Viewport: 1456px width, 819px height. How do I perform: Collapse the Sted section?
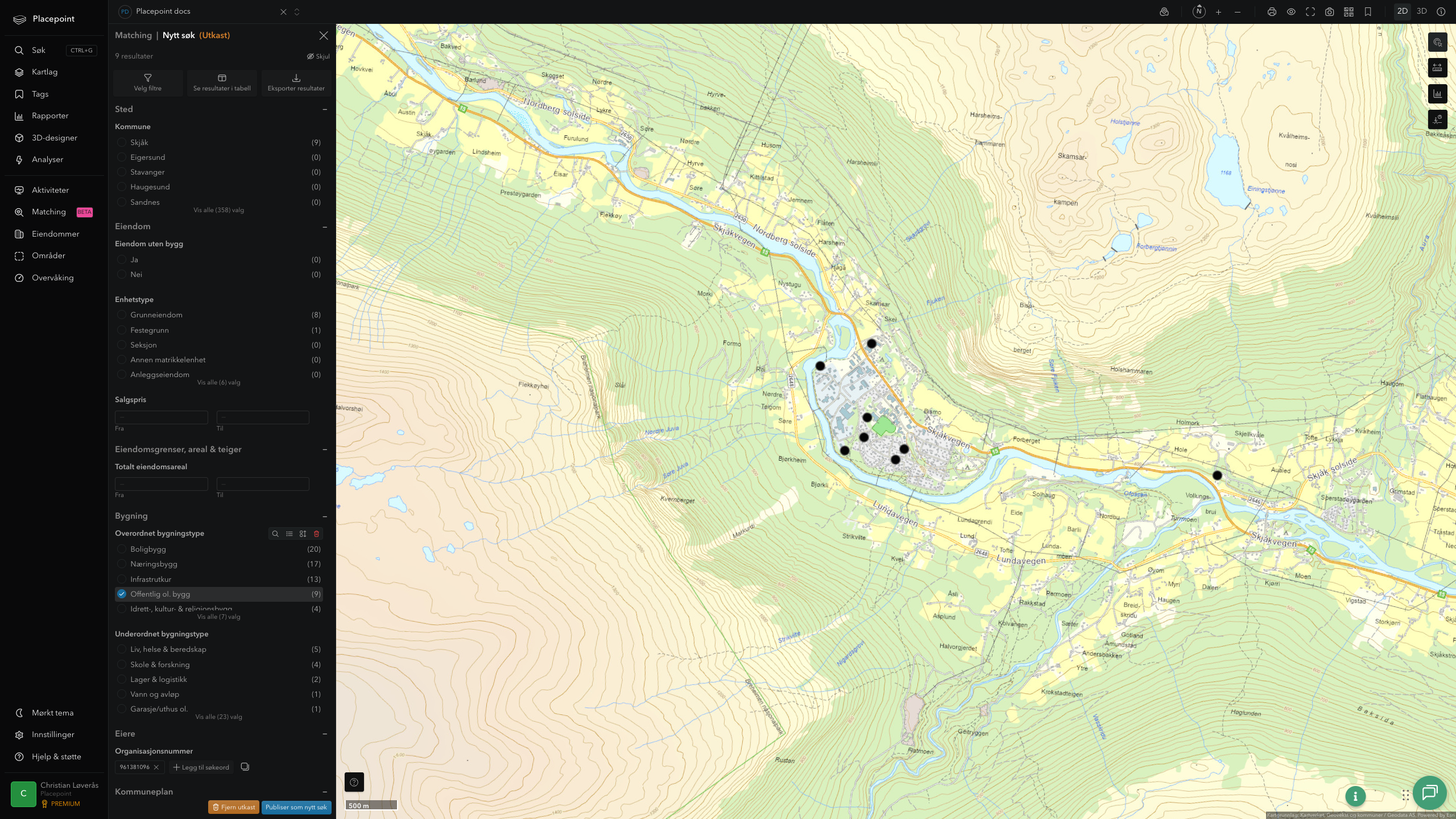325,109
